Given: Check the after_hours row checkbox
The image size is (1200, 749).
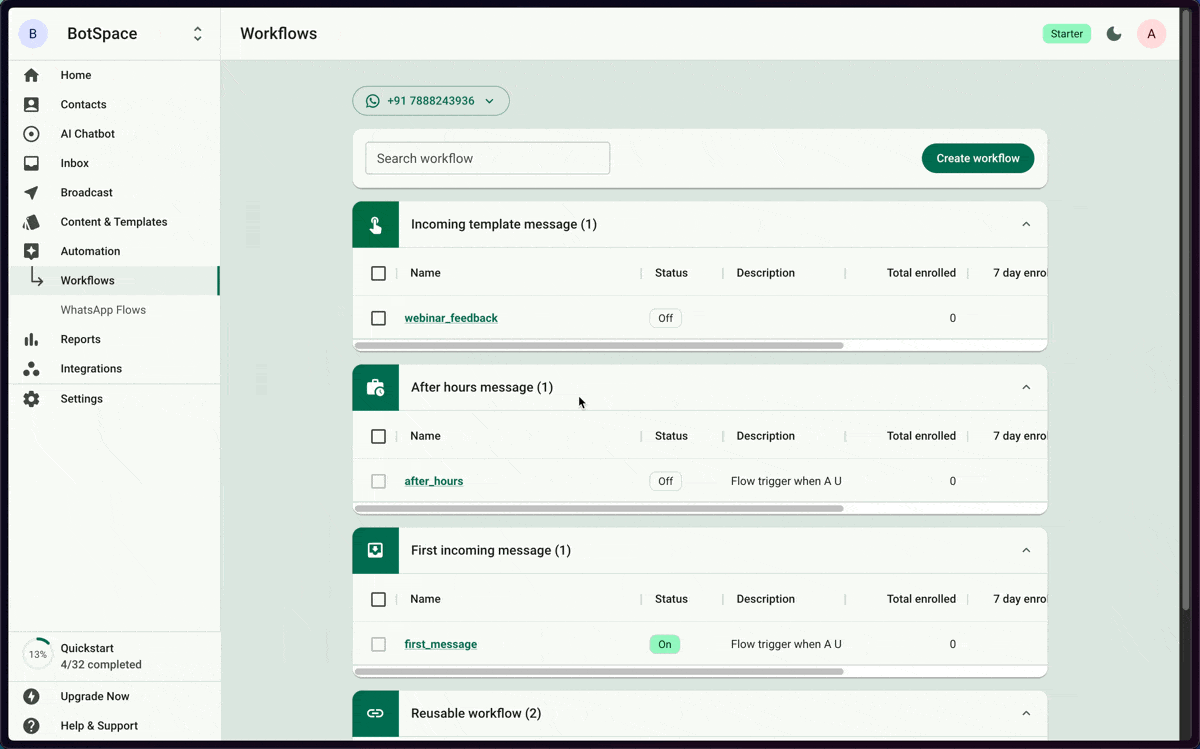Looking at the screenshot, I should coord(378,481).
